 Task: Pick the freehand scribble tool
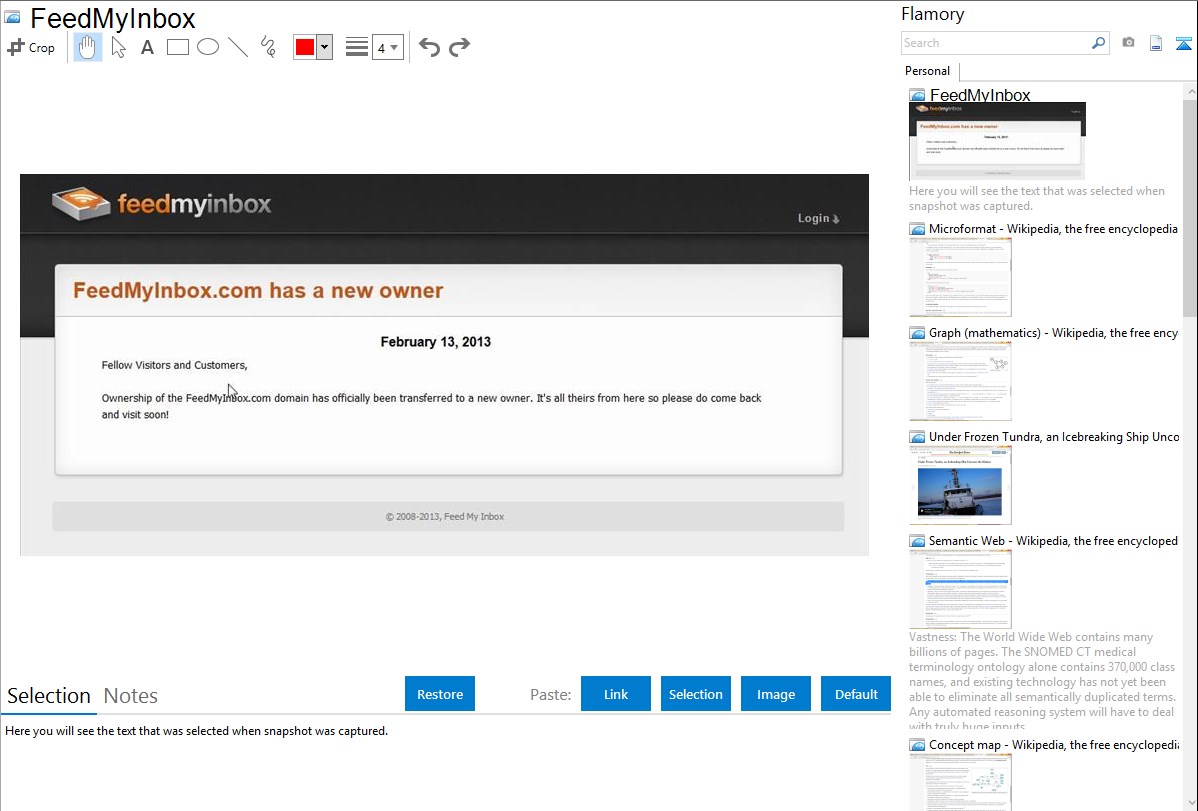pyautogui.click(x=268, y=47)
